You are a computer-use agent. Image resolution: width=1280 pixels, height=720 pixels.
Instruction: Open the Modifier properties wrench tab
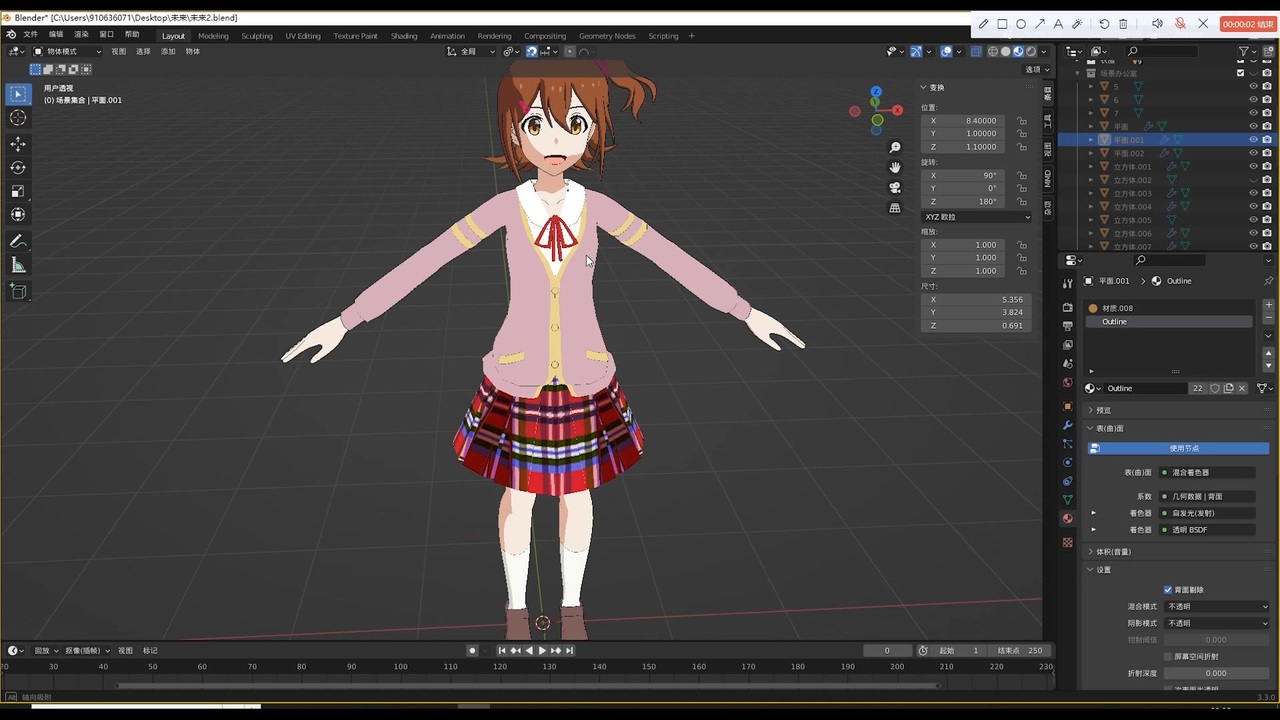[x=1068, y=425]
